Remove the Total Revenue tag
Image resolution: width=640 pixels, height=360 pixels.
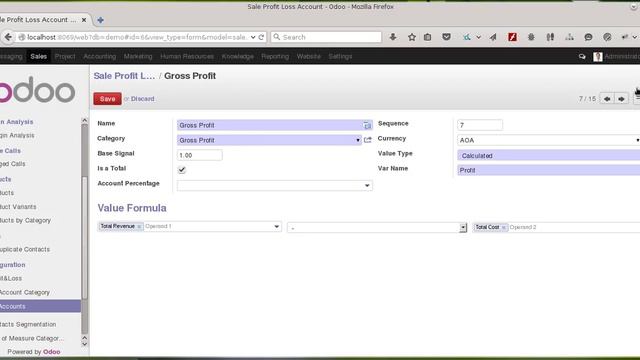tap(139, 227)
